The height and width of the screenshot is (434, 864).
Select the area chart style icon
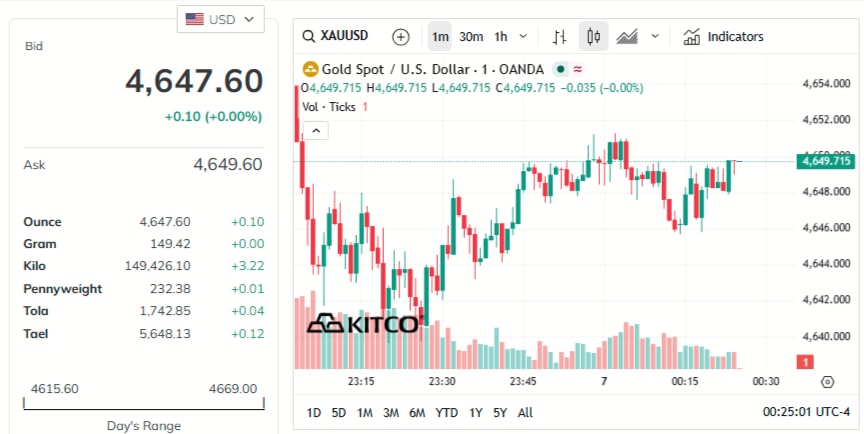627,37
